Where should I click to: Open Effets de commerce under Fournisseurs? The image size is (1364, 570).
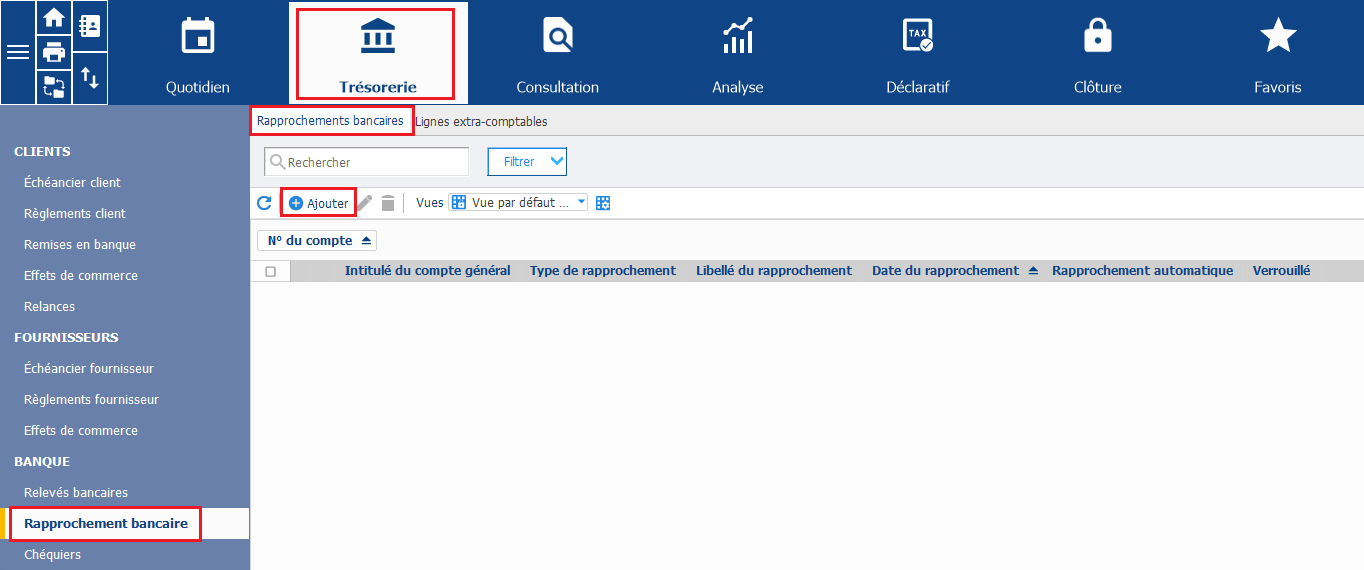(x=81, y=431)
